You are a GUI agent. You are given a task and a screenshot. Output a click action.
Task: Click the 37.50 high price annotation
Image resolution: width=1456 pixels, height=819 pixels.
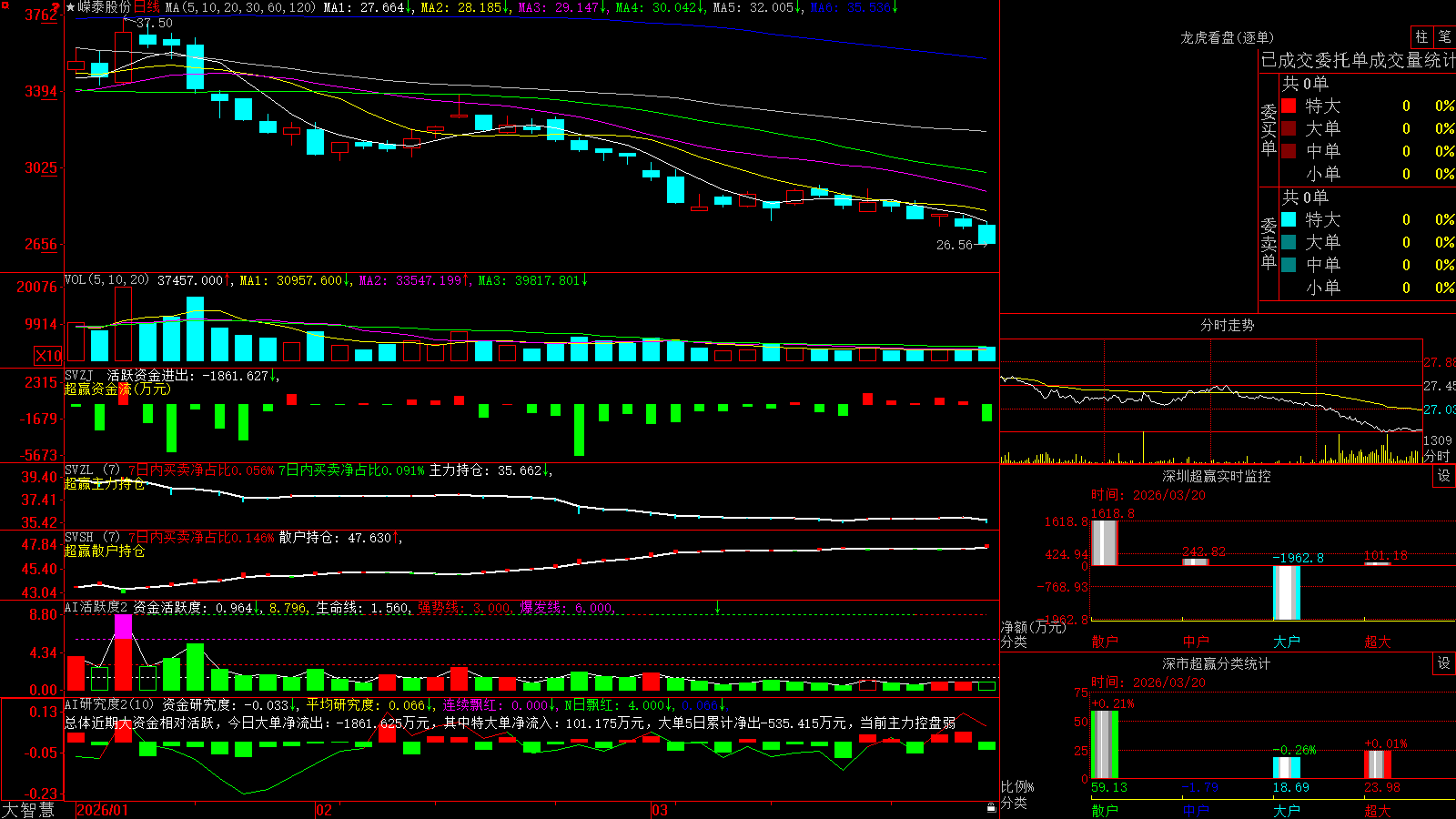click(x=154, y=23)
